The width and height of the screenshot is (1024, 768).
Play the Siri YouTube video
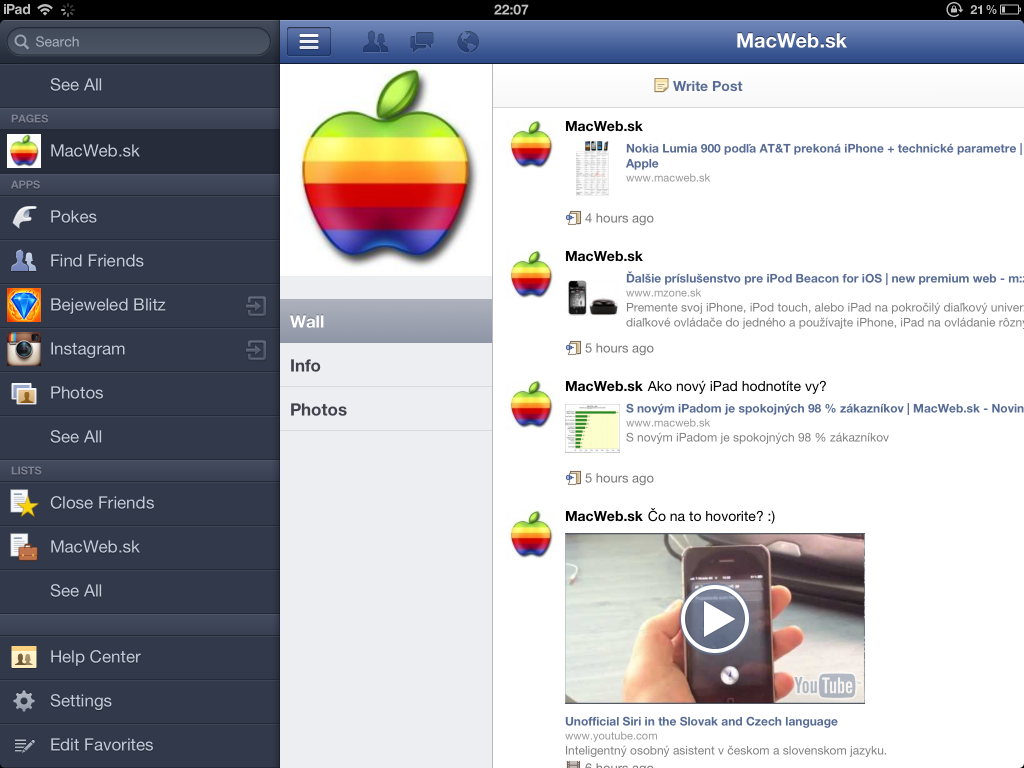714,618
